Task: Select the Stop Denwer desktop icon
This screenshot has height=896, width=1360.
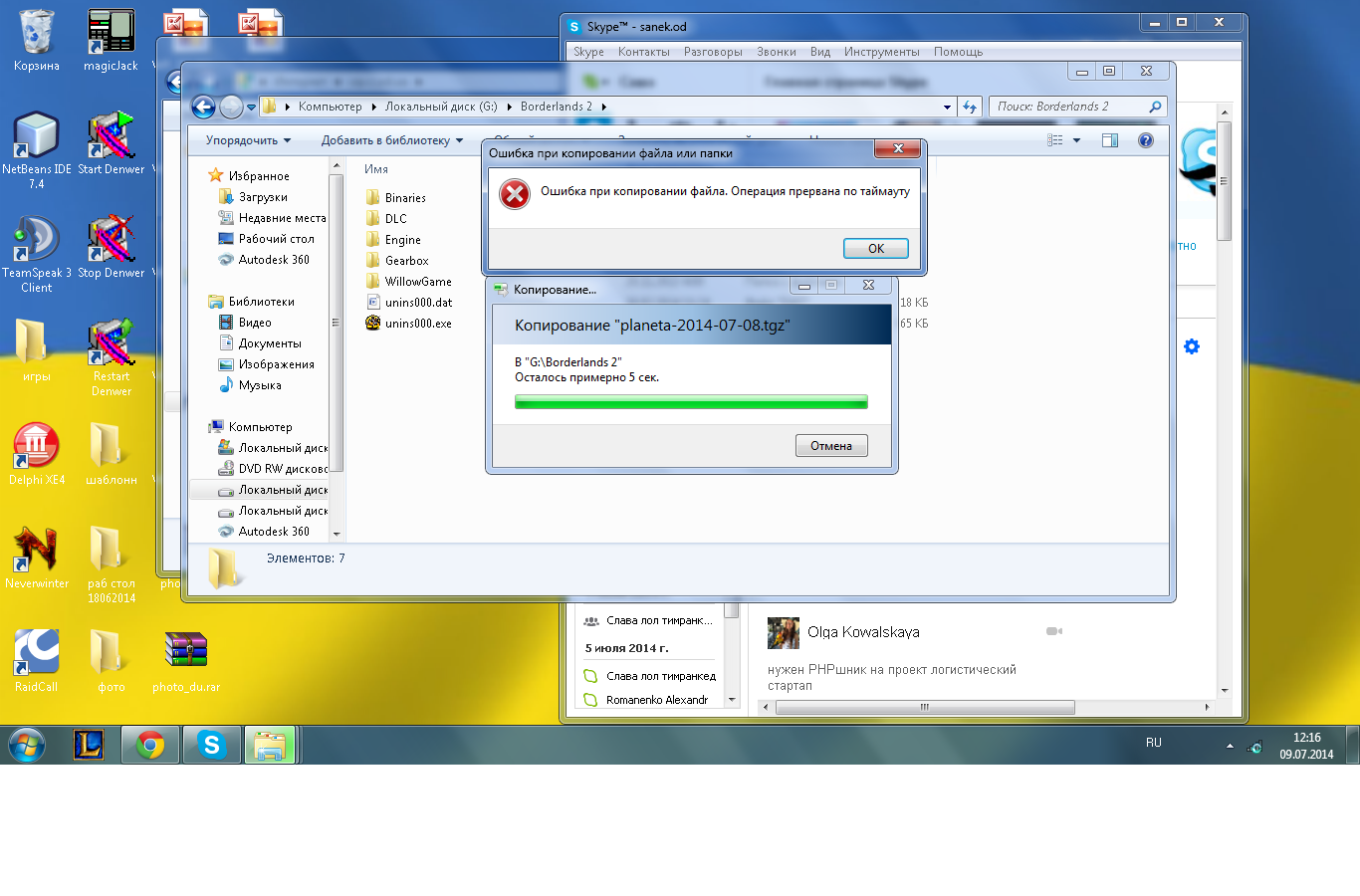Action: [x=112, y=247]
